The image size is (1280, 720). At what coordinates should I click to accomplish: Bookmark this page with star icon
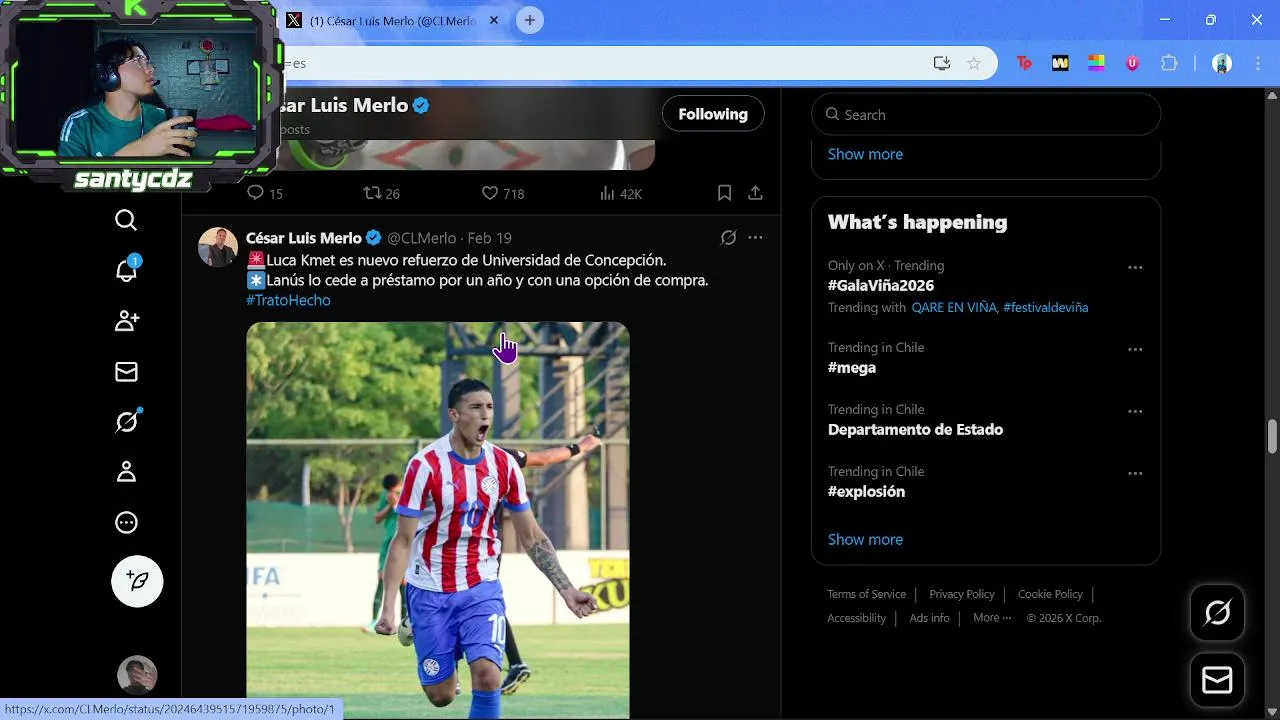[973, 63]
